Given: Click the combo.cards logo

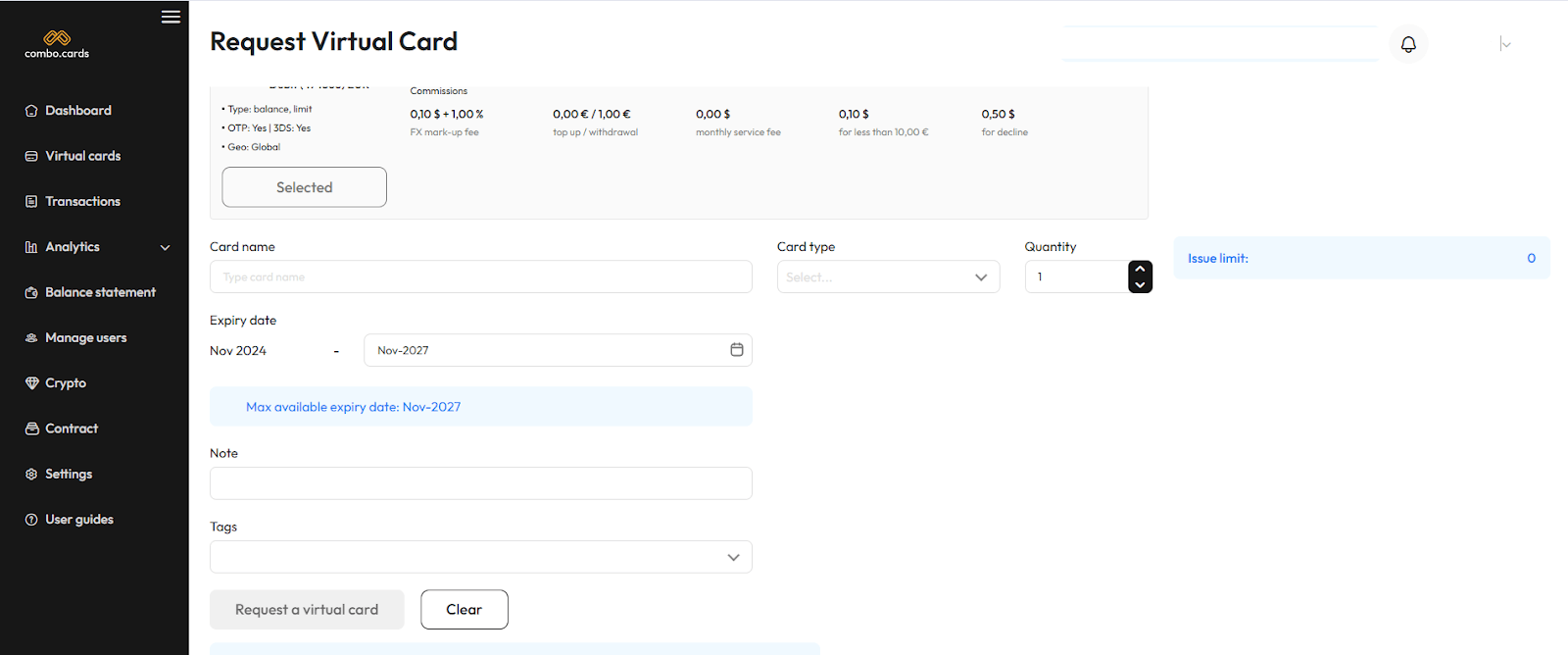Looking at the screenshot, I should [57, 44].
